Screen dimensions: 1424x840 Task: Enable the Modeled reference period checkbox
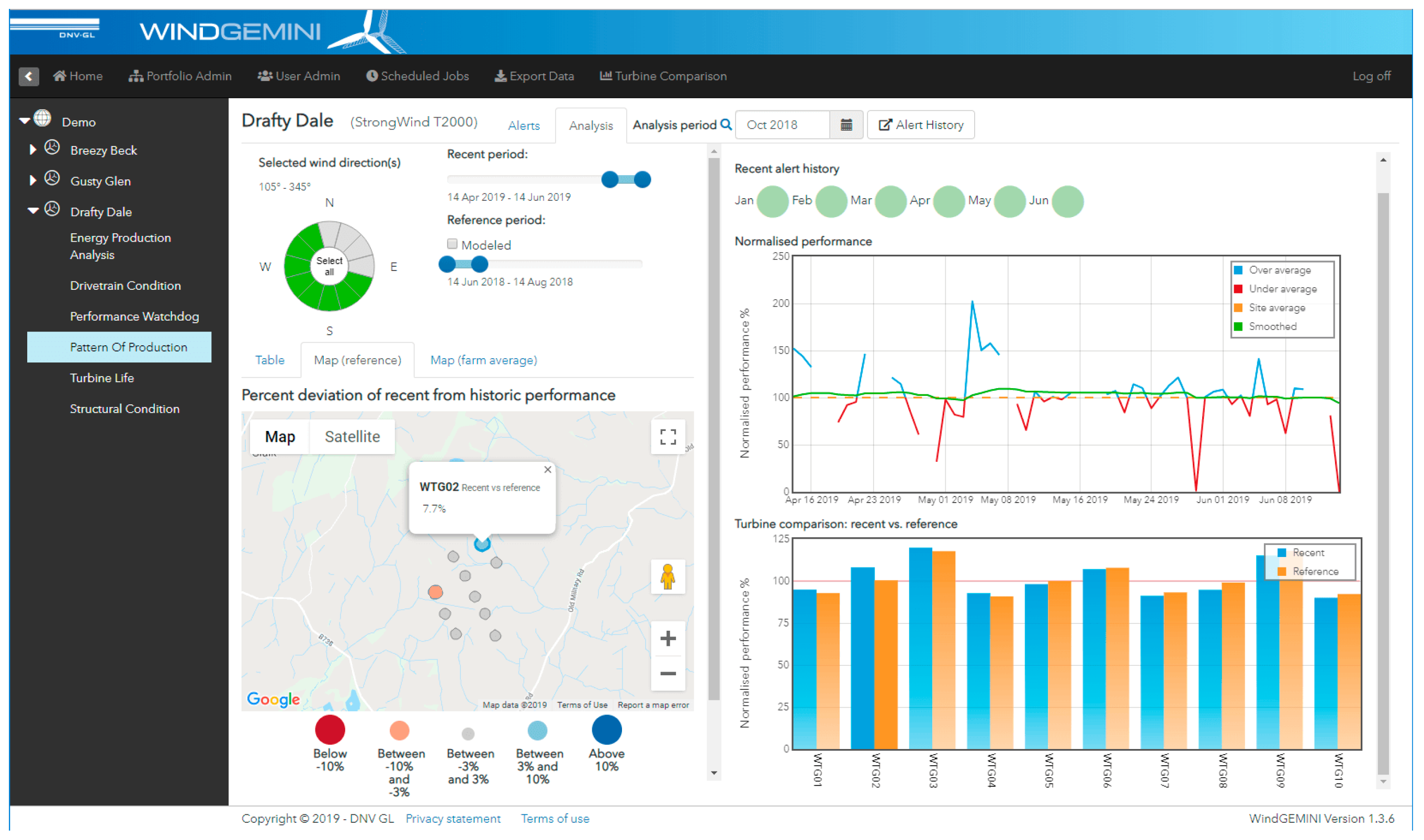tap(452, 245)
